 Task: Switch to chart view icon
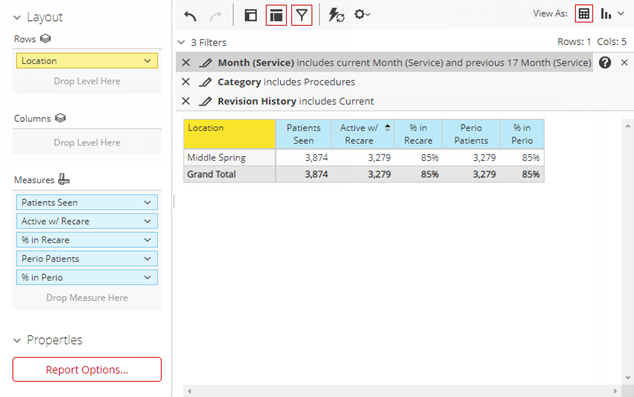[x=606, y=14]
